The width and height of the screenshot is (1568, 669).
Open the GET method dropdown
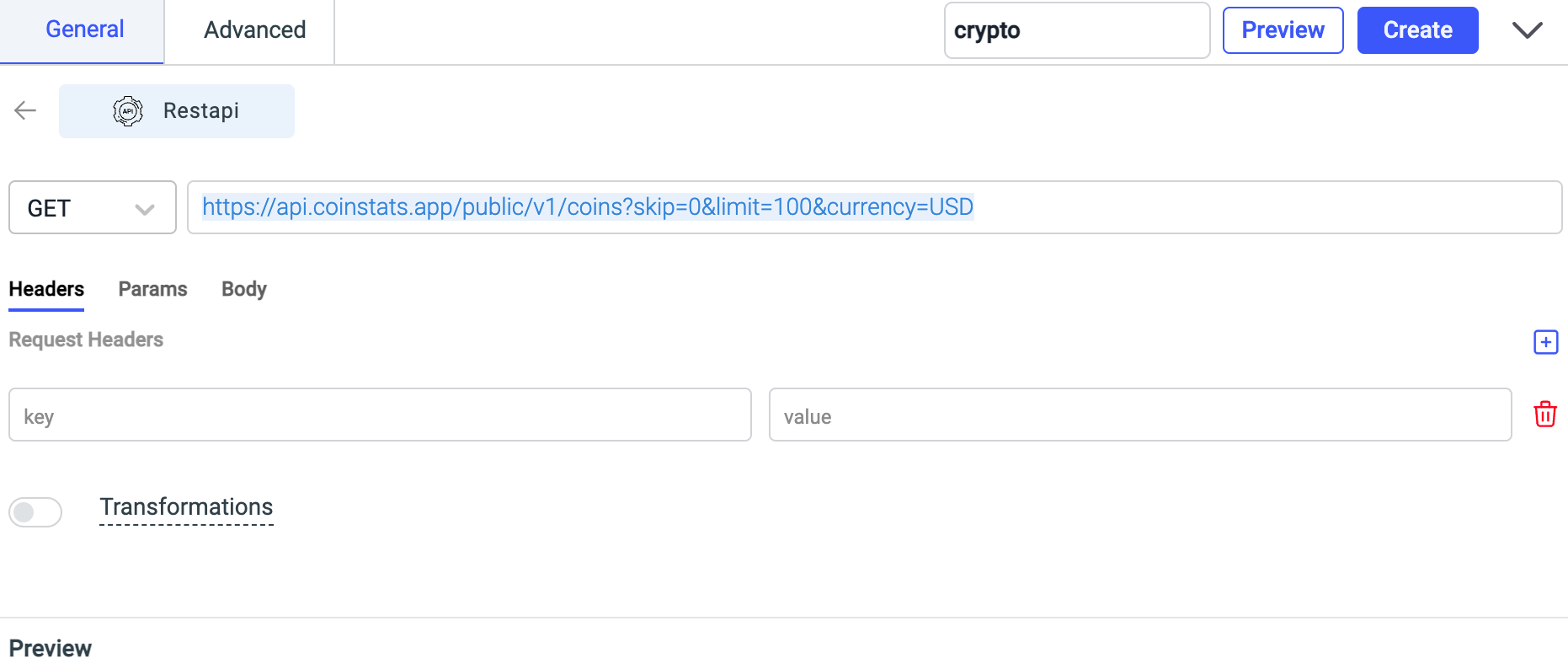(x=93, y=207)
